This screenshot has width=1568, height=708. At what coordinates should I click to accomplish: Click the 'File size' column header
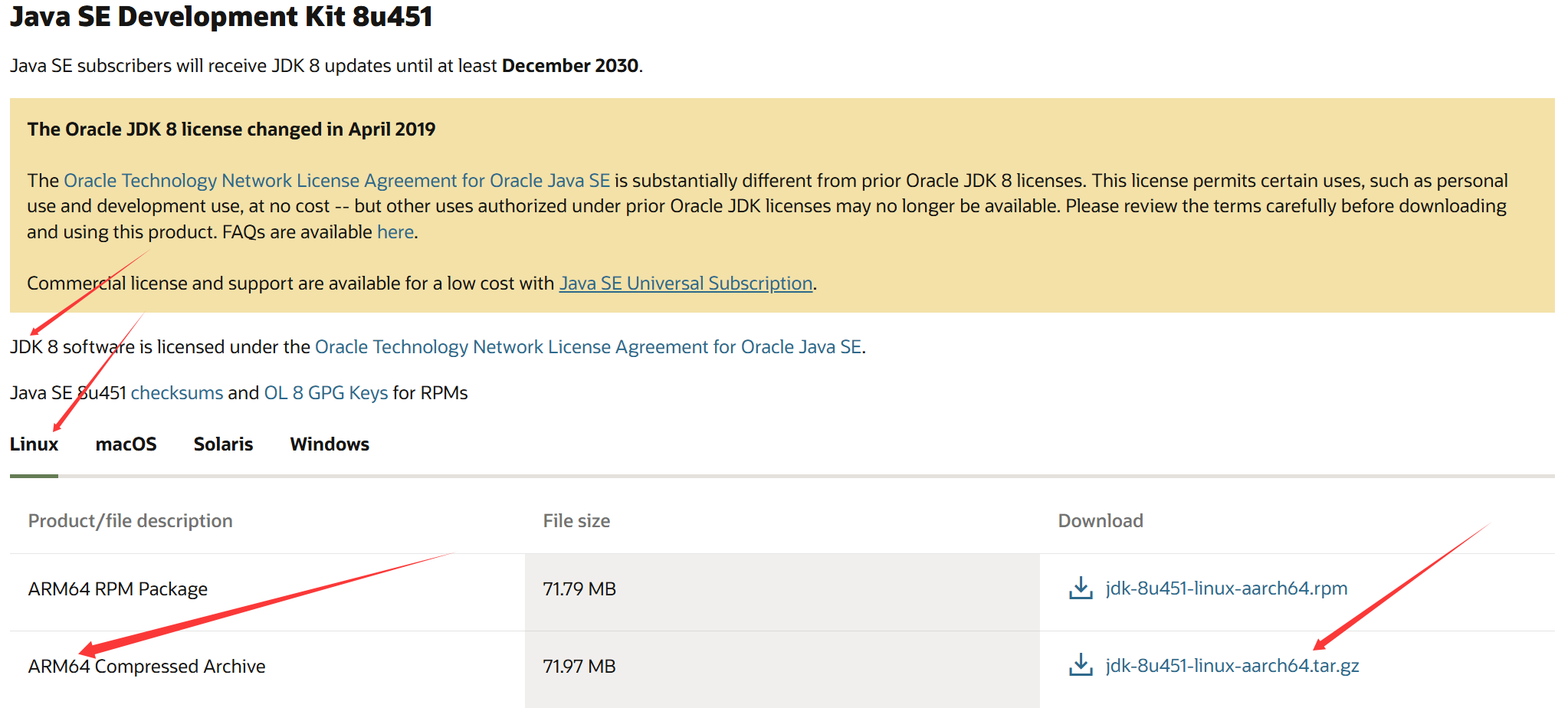(576, 521)
